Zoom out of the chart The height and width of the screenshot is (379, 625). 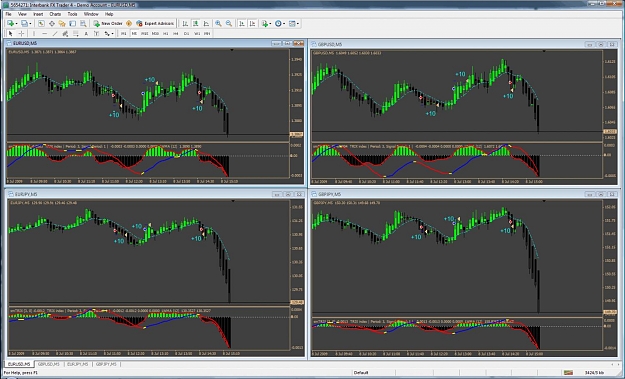coord(229,24)
